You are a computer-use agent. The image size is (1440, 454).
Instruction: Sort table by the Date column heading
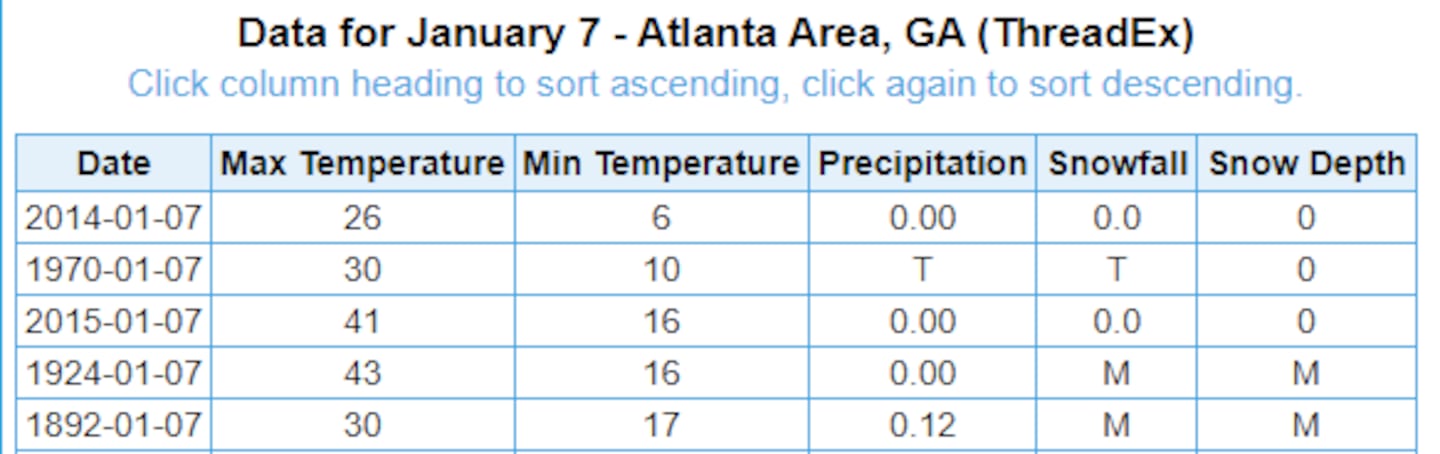[x=113, y=163]
